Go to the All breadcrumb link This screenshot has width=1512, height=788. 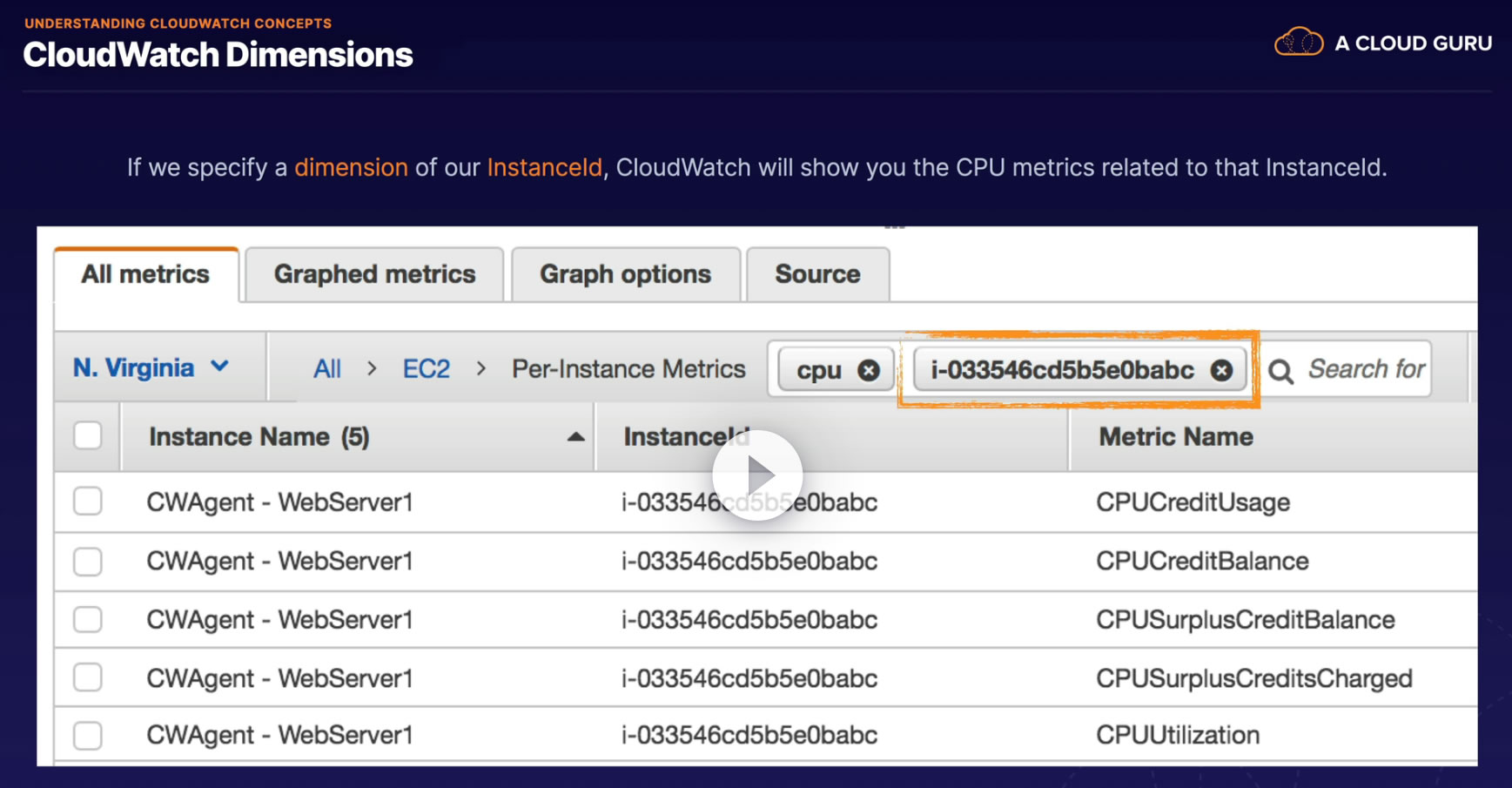click(x=326, y=369)
